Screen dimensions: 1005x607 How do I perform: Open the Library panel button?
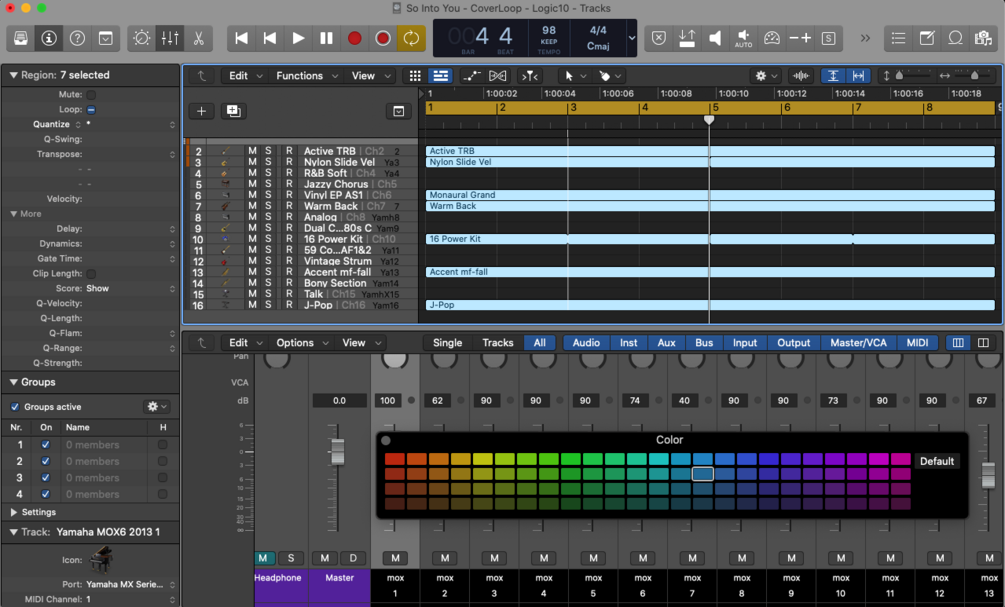(x=21, y=38)
